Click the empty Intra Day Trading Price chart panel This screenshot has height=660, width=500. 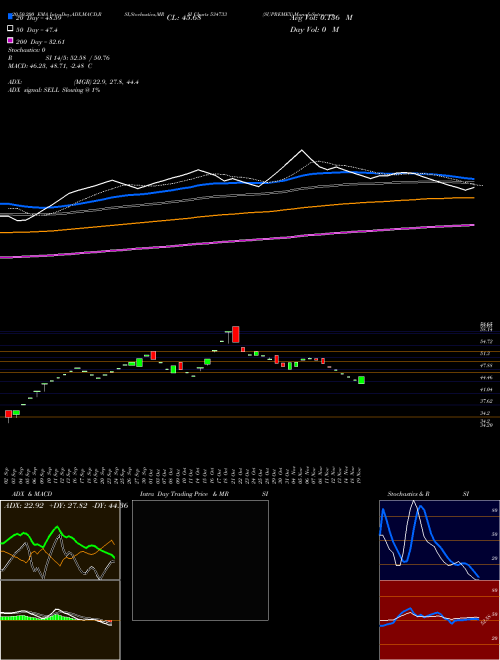click(x=200, y=560)
